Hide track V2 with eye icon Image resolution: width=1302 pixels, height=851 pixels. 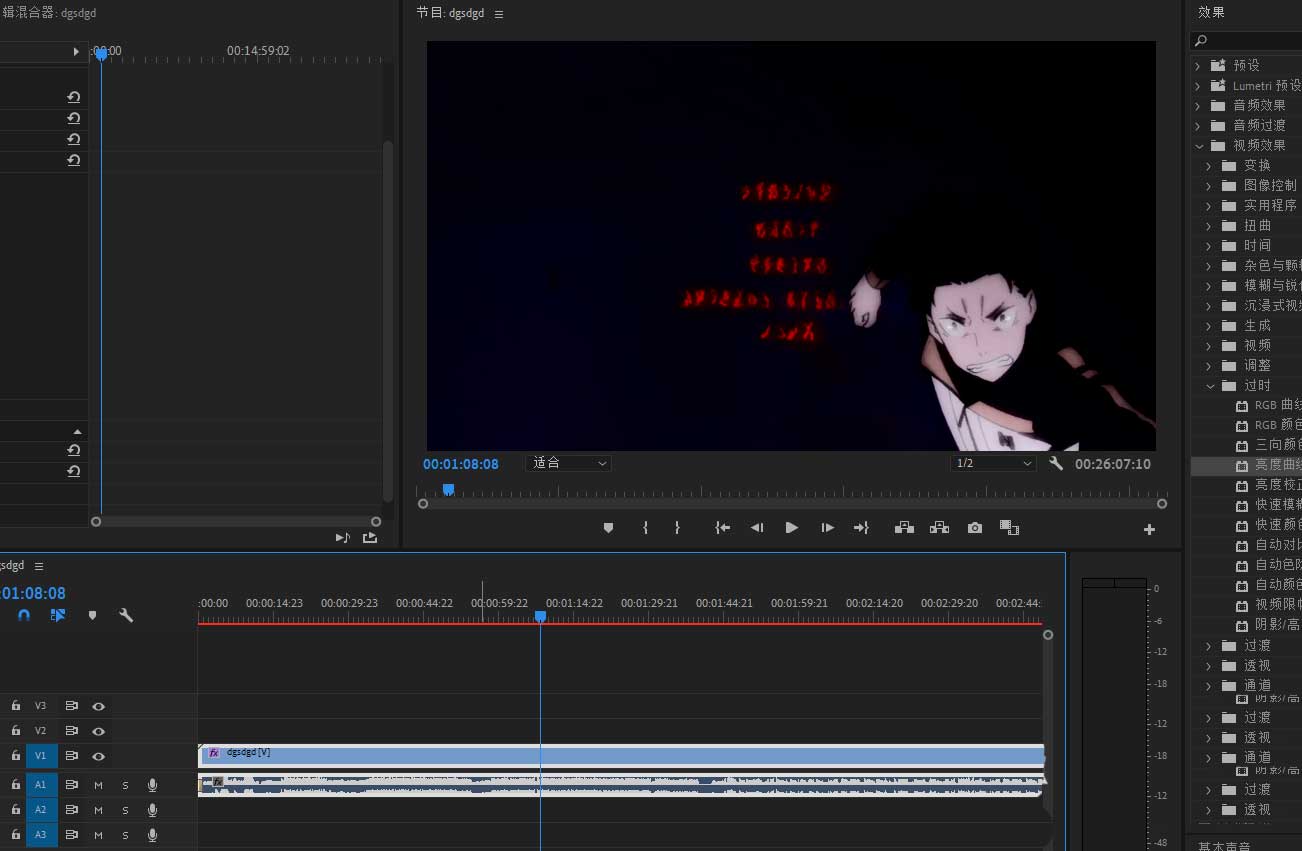pos(98,731)
